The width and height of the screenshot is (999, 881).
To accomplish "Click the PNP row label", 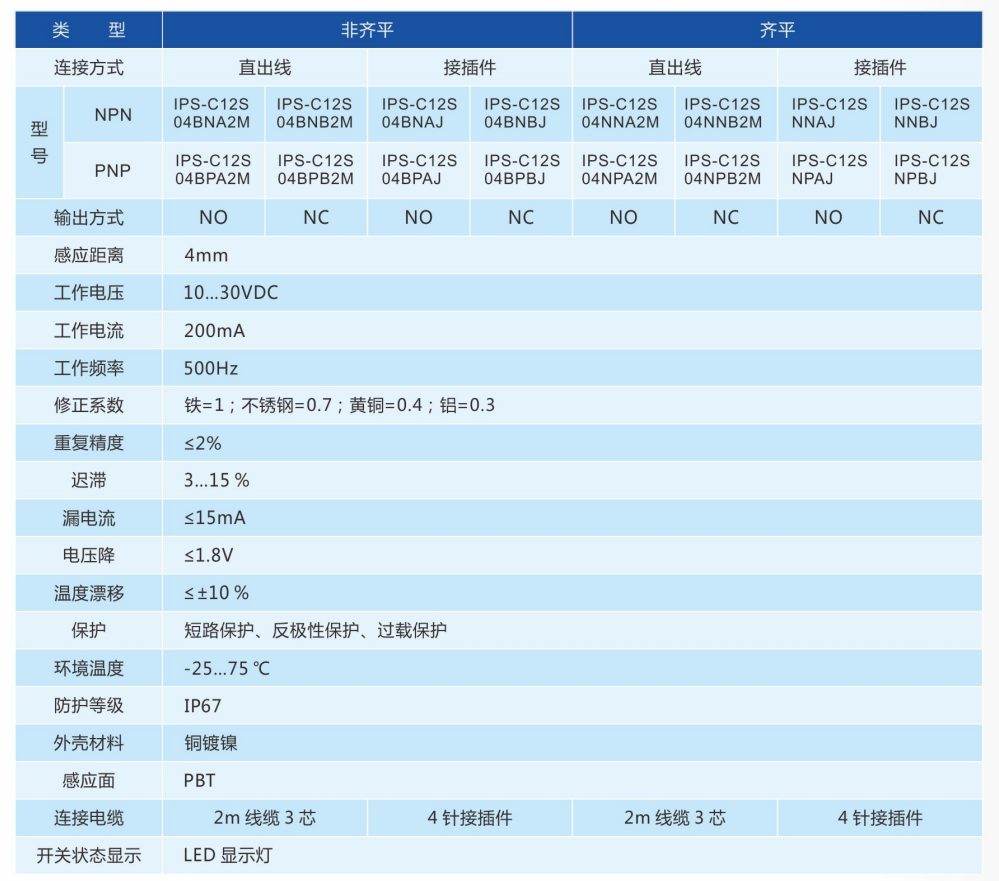I will pyautogui.click(x=113, y=171).
